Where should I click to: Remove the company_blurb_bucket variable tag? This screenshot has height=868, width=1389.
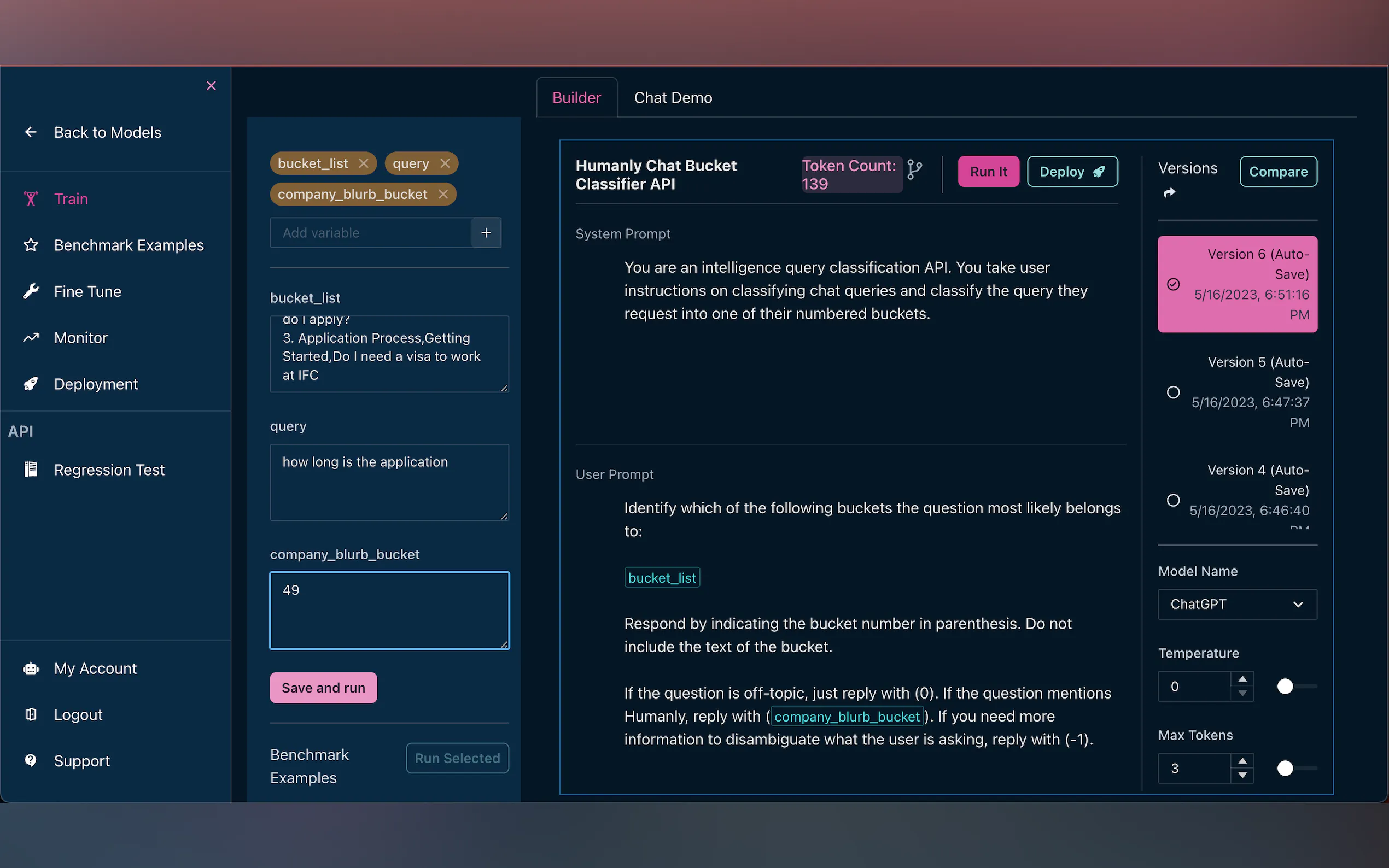(x=443, y=195)
